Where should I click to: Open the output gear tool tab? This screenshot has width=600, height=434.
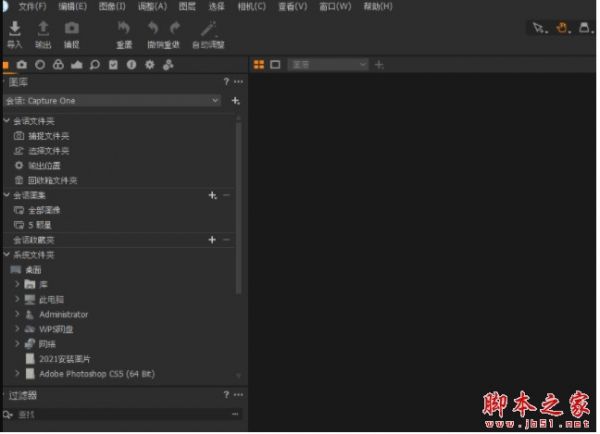point(150,65)
